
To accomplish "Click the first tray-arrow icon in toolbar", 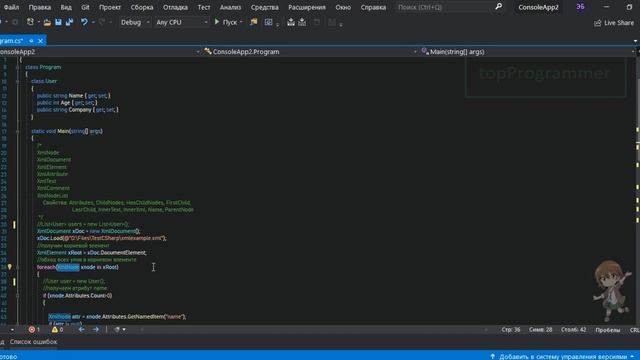I will (291, 22).
